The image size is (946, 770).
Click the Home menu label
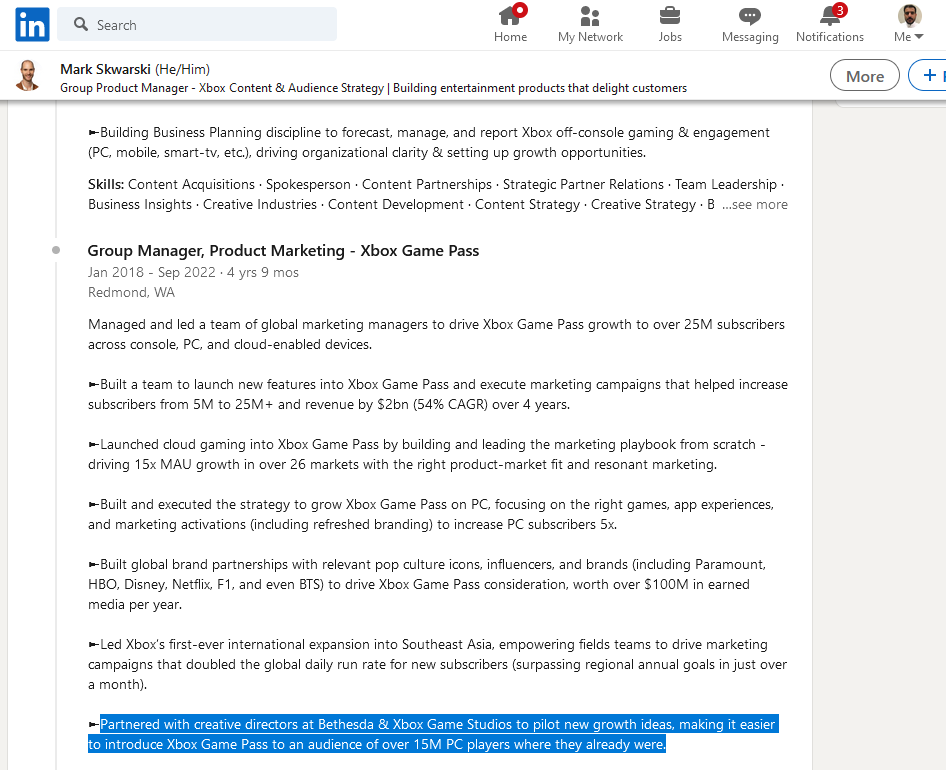point(510,37)
